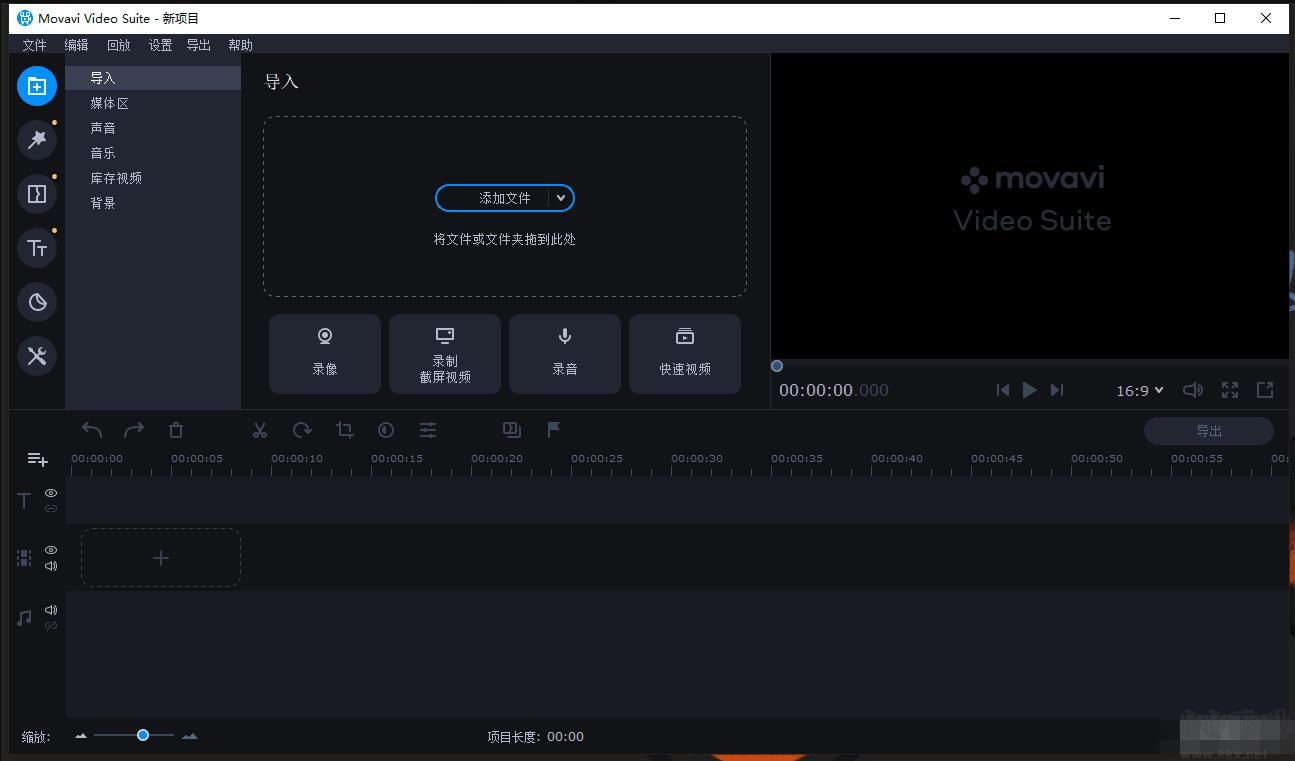Viewport: 1295px width, 761px height.
Task: Switch to the 库存视频 category
Action: coord(116,177)
